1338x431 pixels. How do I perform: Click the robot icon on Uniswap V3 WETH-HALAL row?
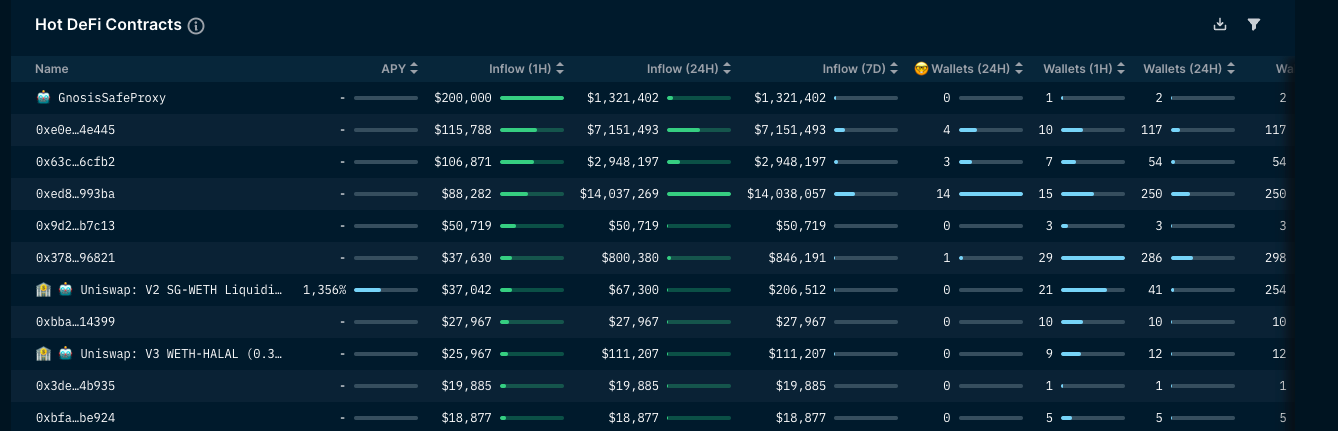(65, 354)
